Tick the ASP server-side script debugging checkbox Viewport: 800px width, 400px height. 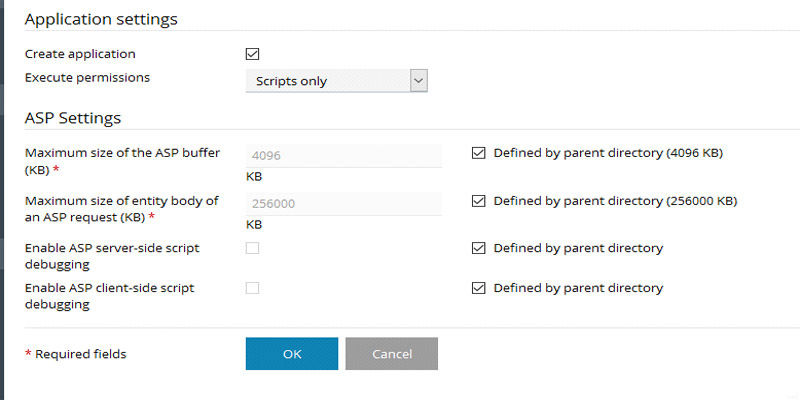(253, 248)
